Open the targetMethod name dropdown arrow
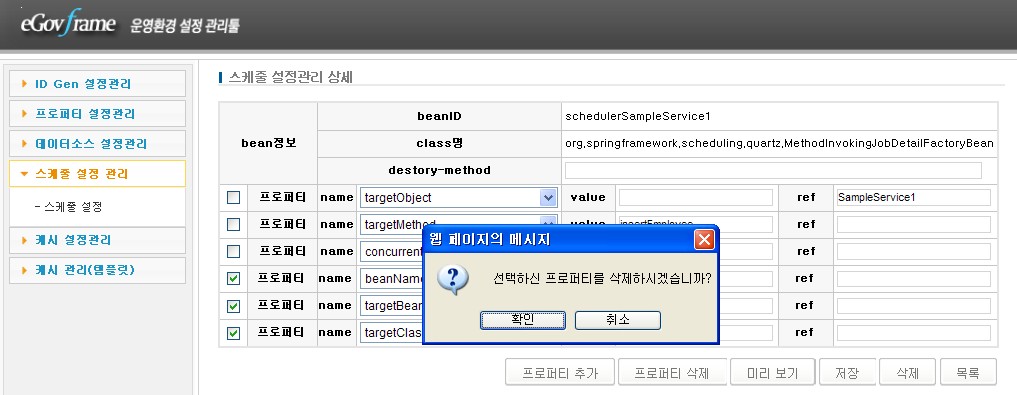The height and width of the screenshot is (395, 1017). [548, 221]
